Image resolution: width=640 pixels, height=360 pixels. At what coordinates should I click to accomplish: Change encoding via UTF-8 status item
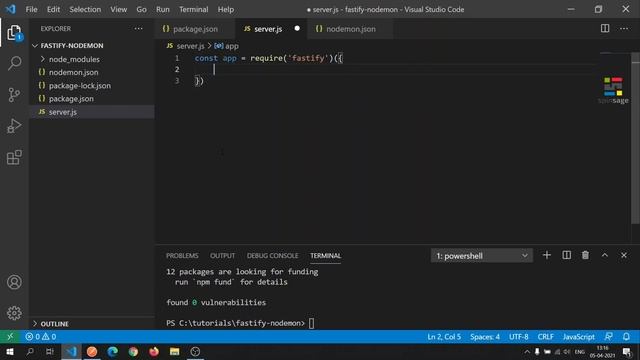click(x=519, y=337)
